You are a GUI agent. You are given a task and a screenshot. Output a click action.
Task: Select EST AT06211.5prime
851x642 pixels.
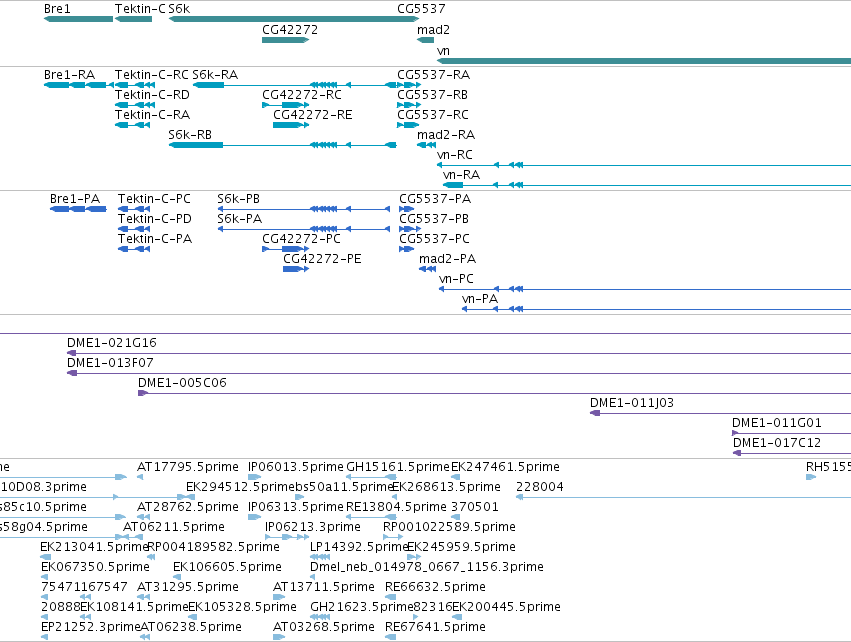pyautogui.click(x=174, y=527)
